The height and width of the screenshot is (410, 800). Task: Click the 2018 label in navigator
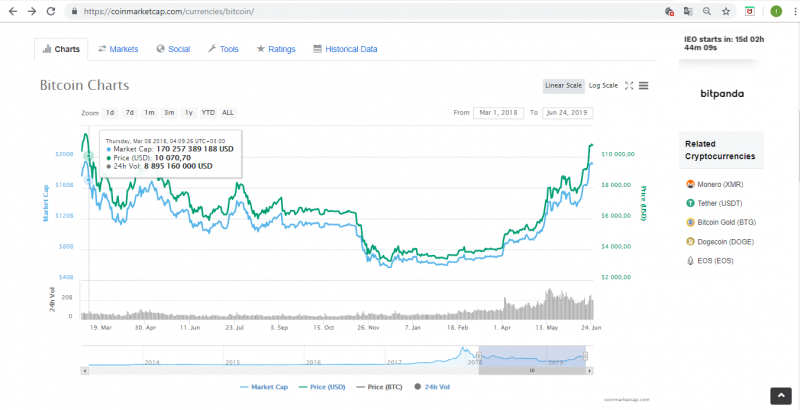(476, 362)
